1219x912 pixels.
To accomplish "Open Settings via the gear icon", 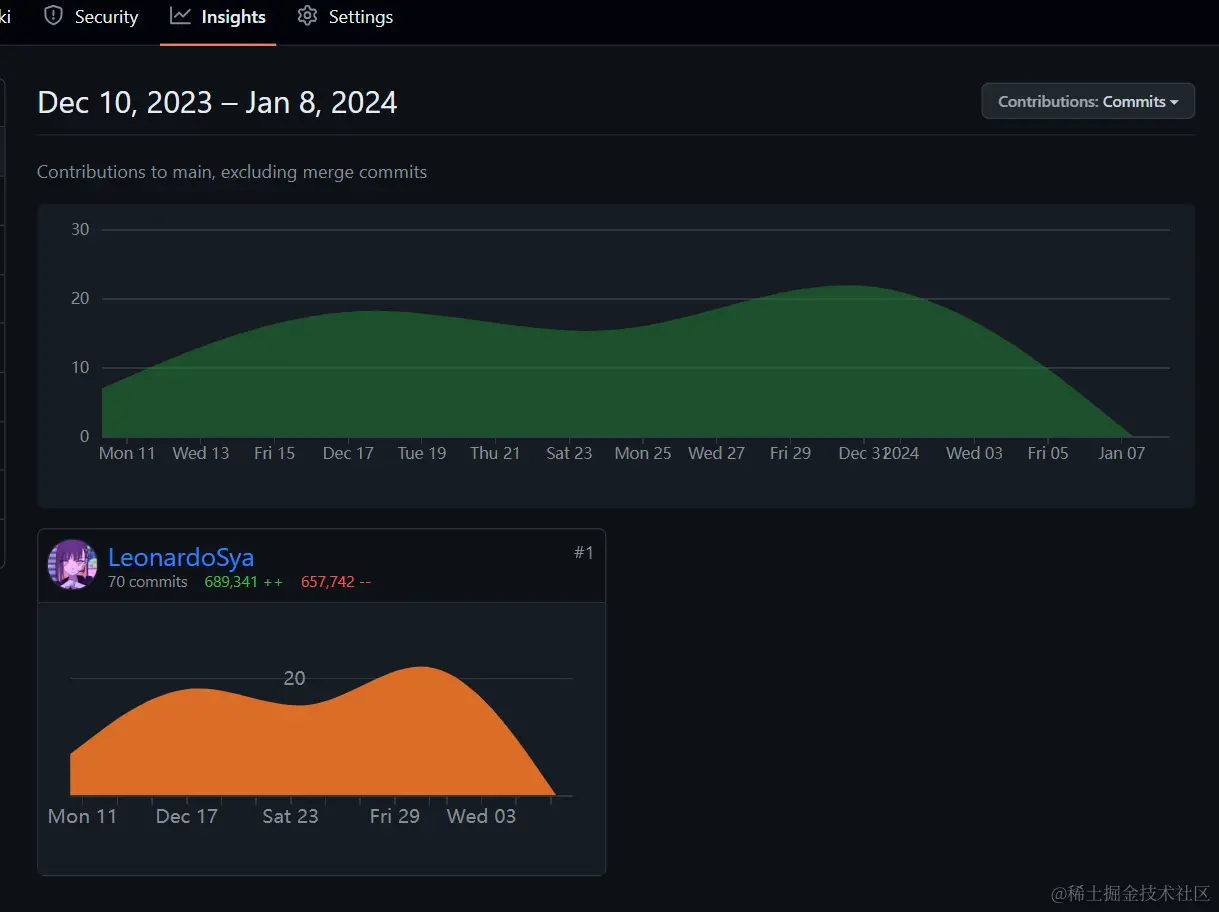I will (x=306, y=17).
